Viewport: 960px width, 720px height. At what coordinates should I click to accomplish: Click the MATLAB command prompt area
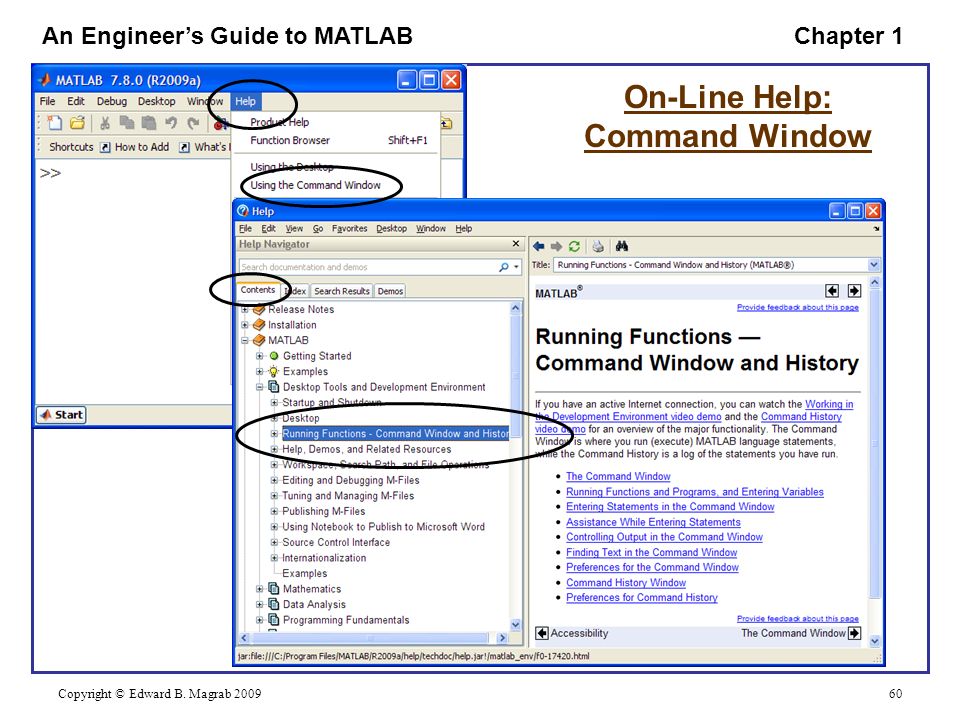pos(133,282)
